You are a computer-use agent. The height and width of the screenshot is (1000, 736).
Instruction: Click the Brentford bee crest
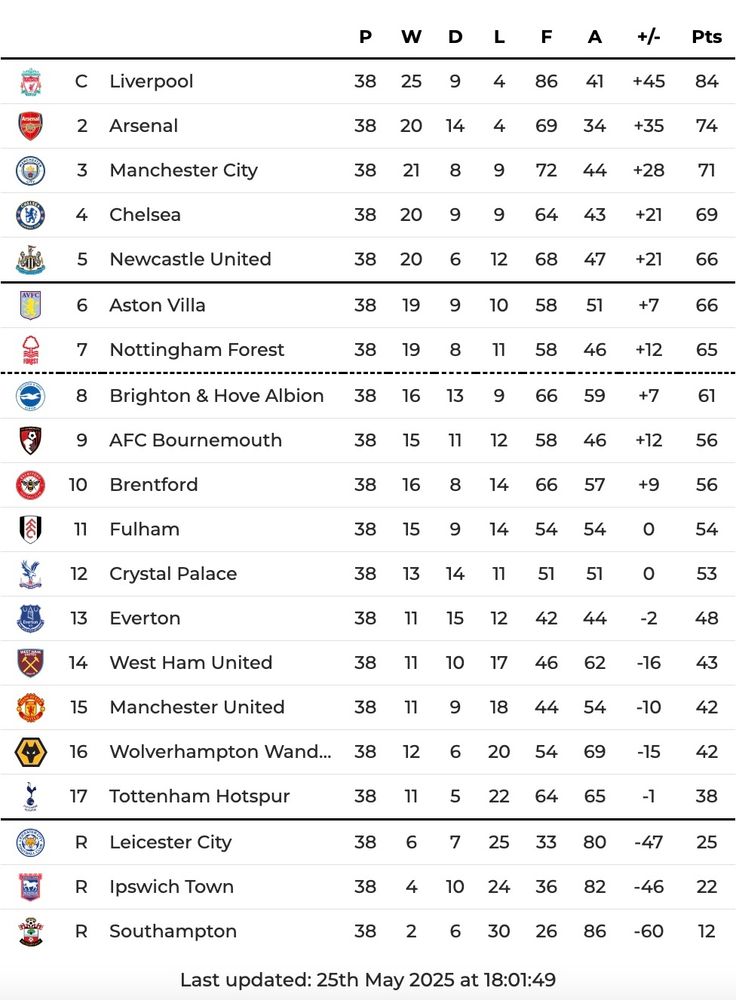pyautogui.click(x=30, y=485)
